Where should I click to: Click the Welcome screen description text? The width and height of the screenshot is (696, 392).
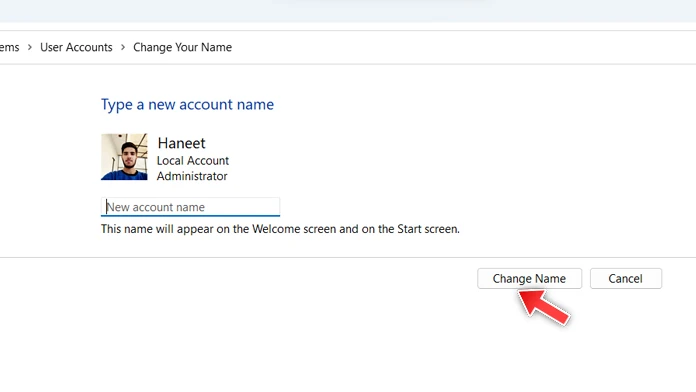(280, 229)
